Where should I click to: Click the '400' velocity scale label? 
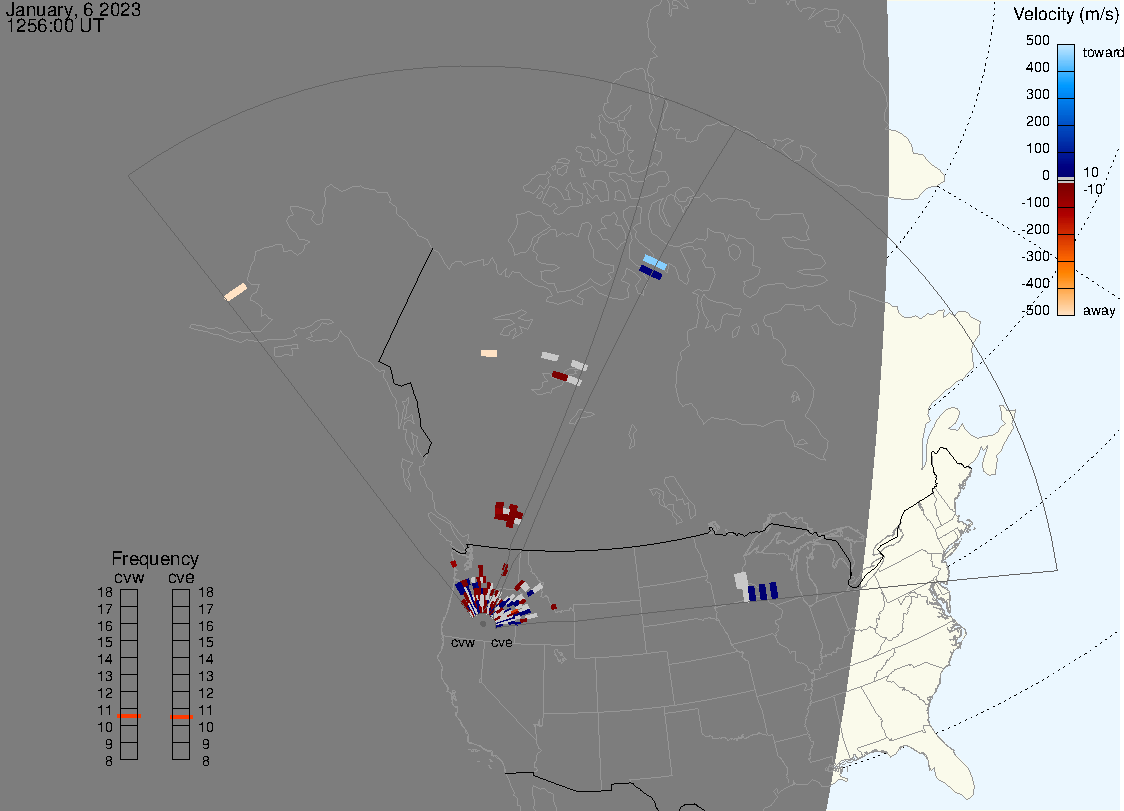(1037, 67)
